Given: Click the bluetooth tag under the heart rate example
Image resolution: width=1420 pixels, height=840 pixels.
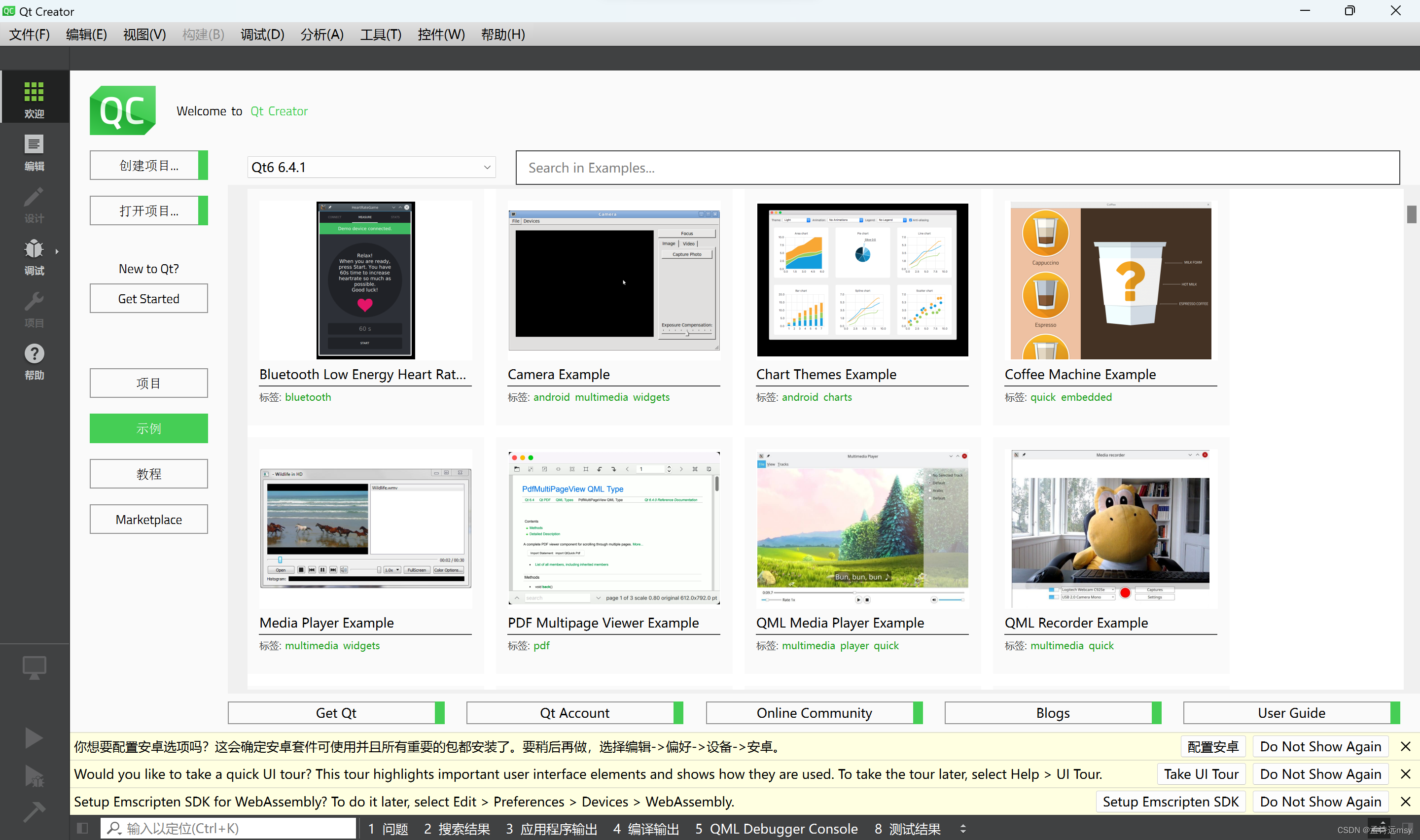Looking at the screenshot, I should click(x=307, y=397).
